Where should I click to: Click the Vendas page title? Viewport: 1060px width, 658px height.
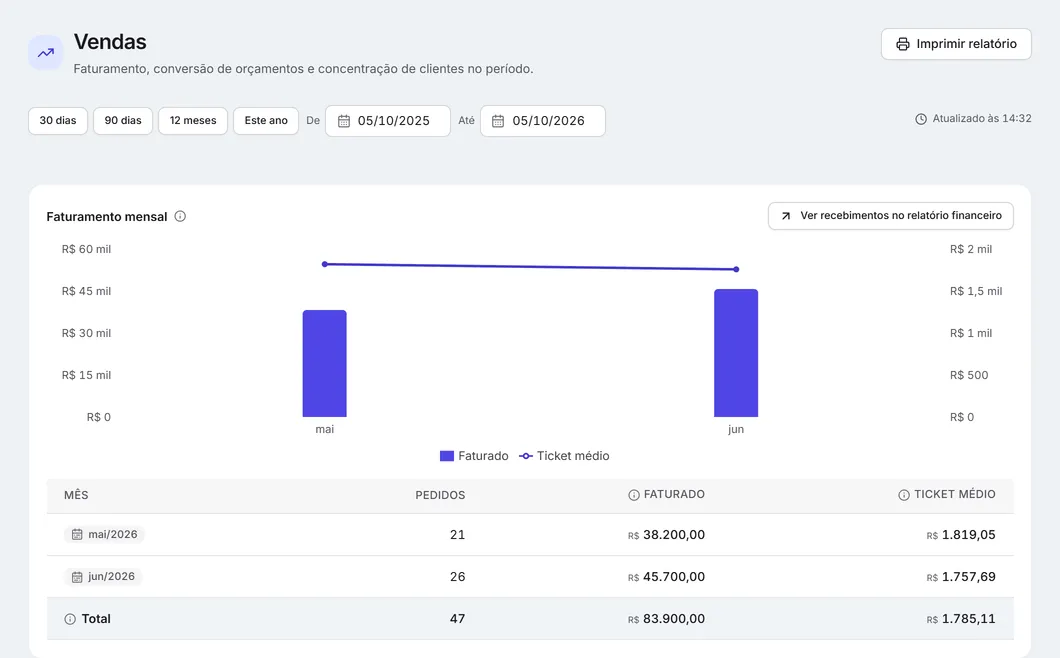tap(110, 42)
